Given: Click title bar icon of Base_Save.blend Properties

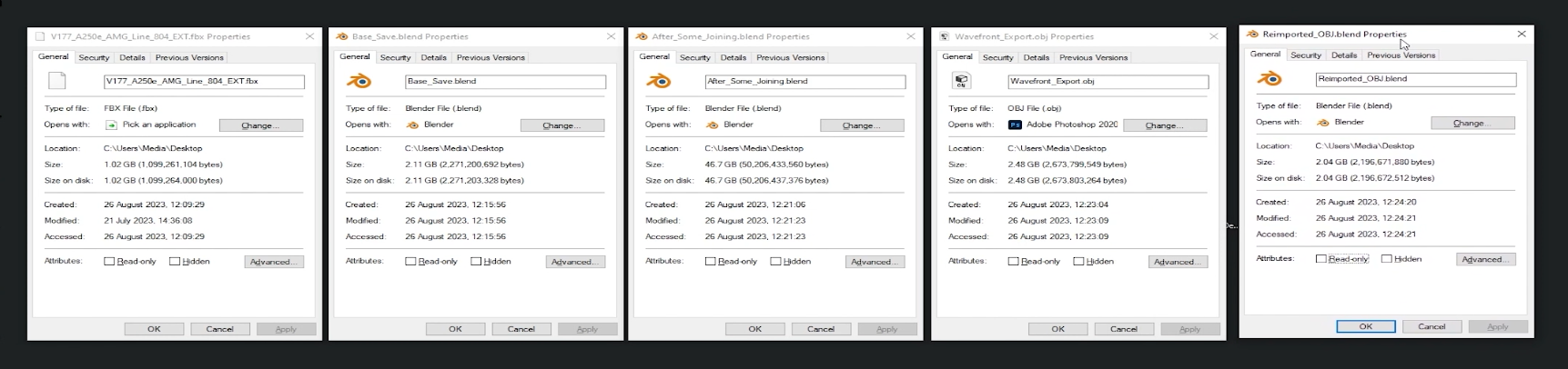Looking at the screenshot, I should [x=342, y=36].
